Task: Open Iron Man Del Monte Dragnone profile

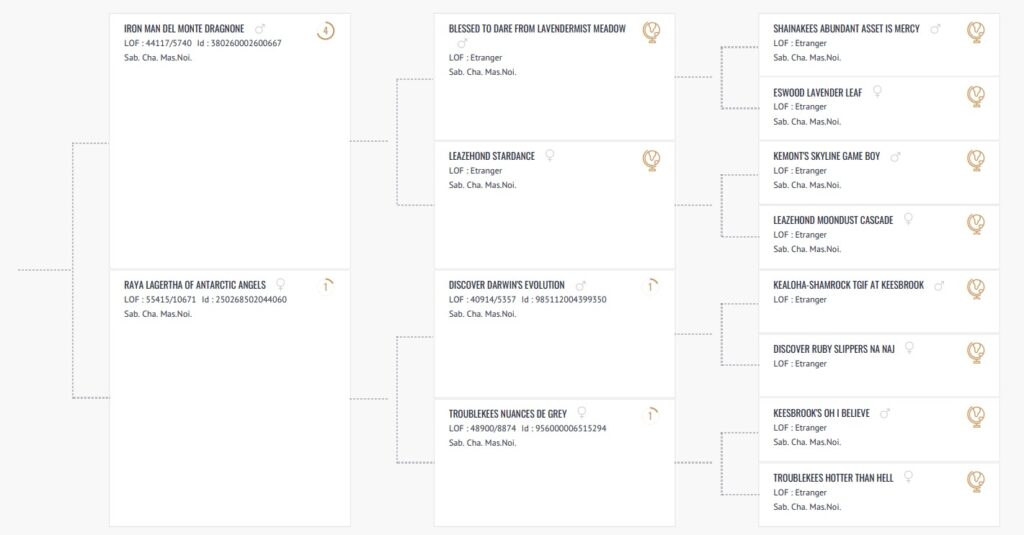Action: pyautogui.click(x=184, y=29)
